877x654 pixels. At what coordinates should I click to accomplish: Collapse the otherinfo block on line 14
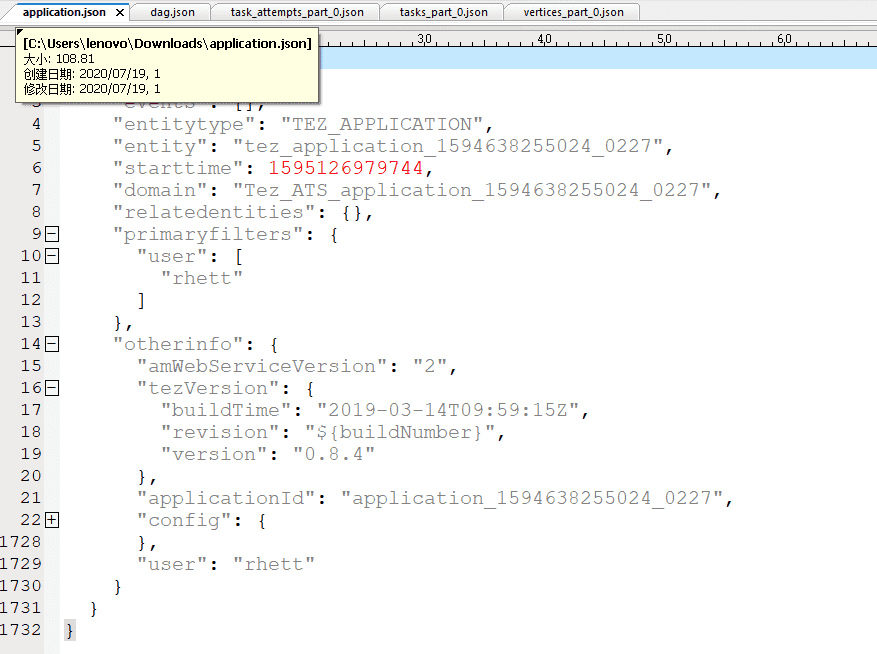tap(52, 344)
